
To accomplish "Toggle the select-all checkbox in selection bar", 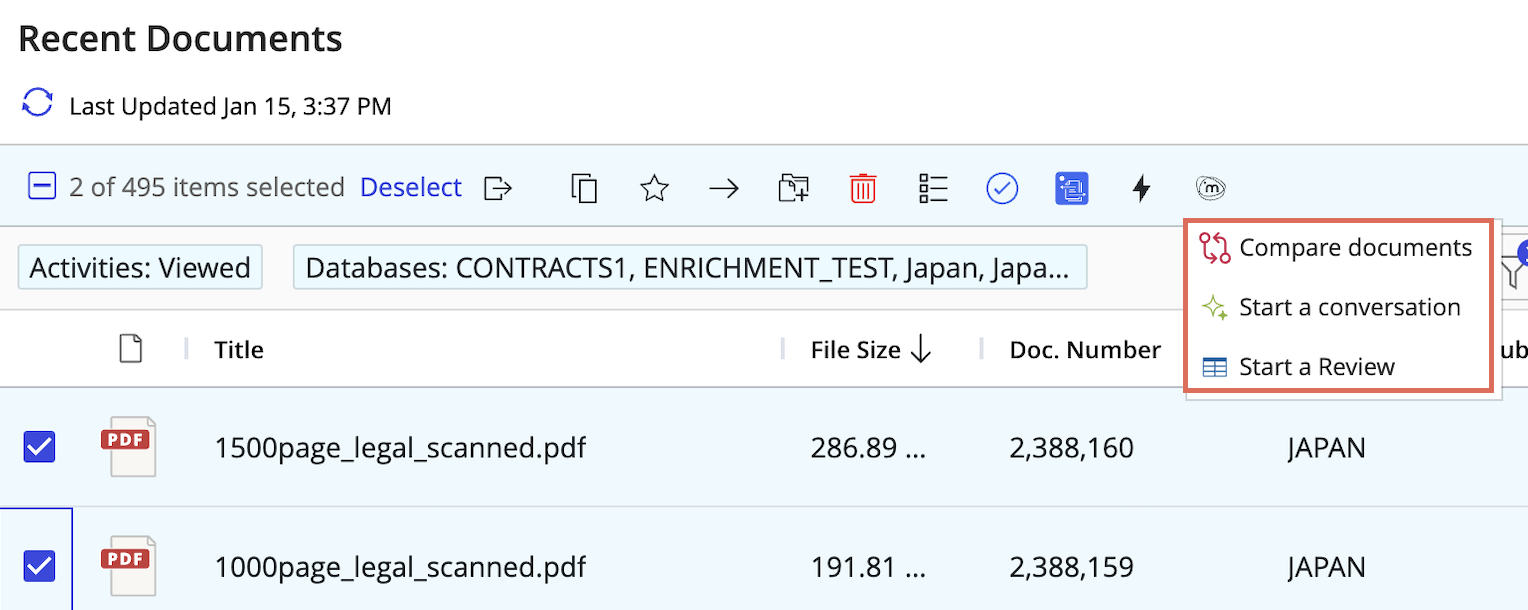I will (x=41, y=187).
